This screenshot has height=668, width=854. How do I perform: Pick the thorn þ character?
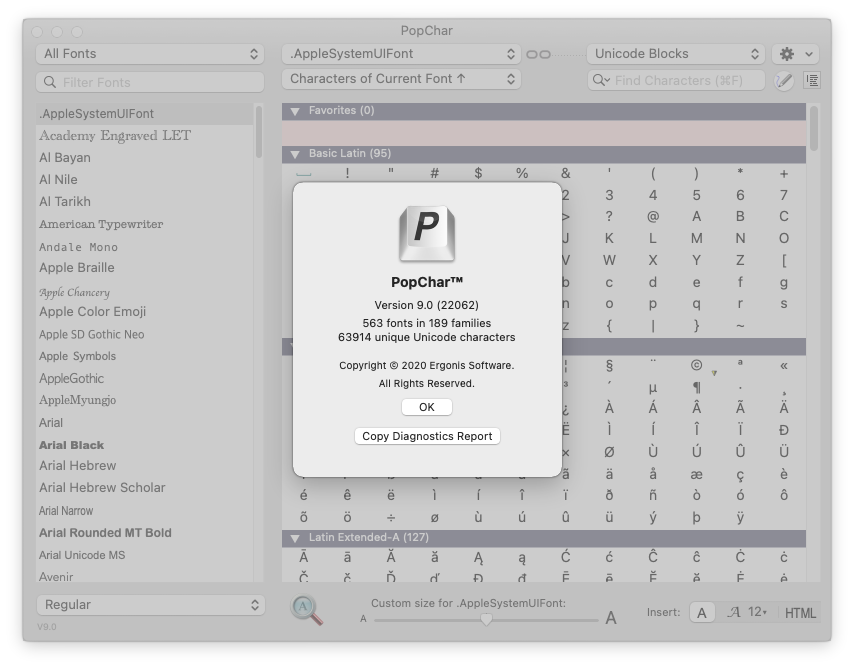(696, 518)
